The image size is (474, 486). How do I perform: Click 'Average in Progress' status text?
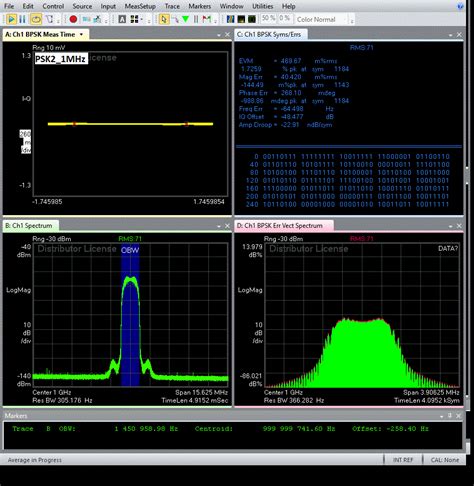[x=35, y=460]
